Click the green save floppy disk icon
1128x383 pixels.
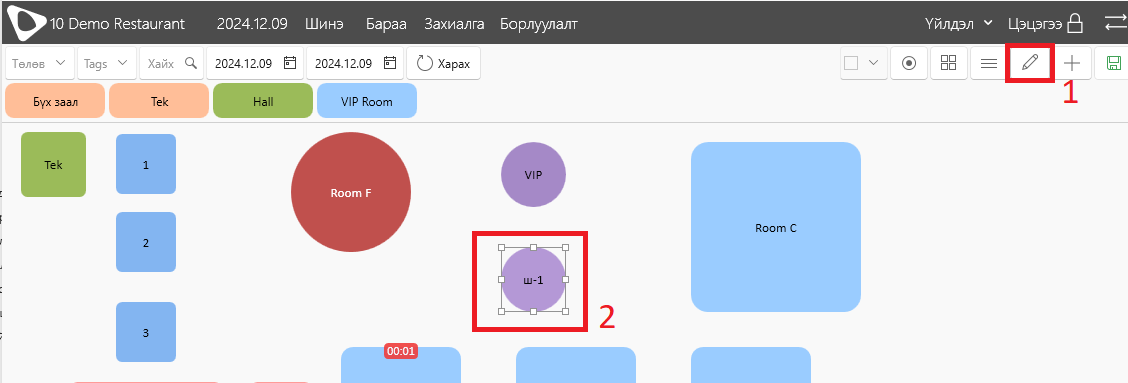coord(1113,63)
